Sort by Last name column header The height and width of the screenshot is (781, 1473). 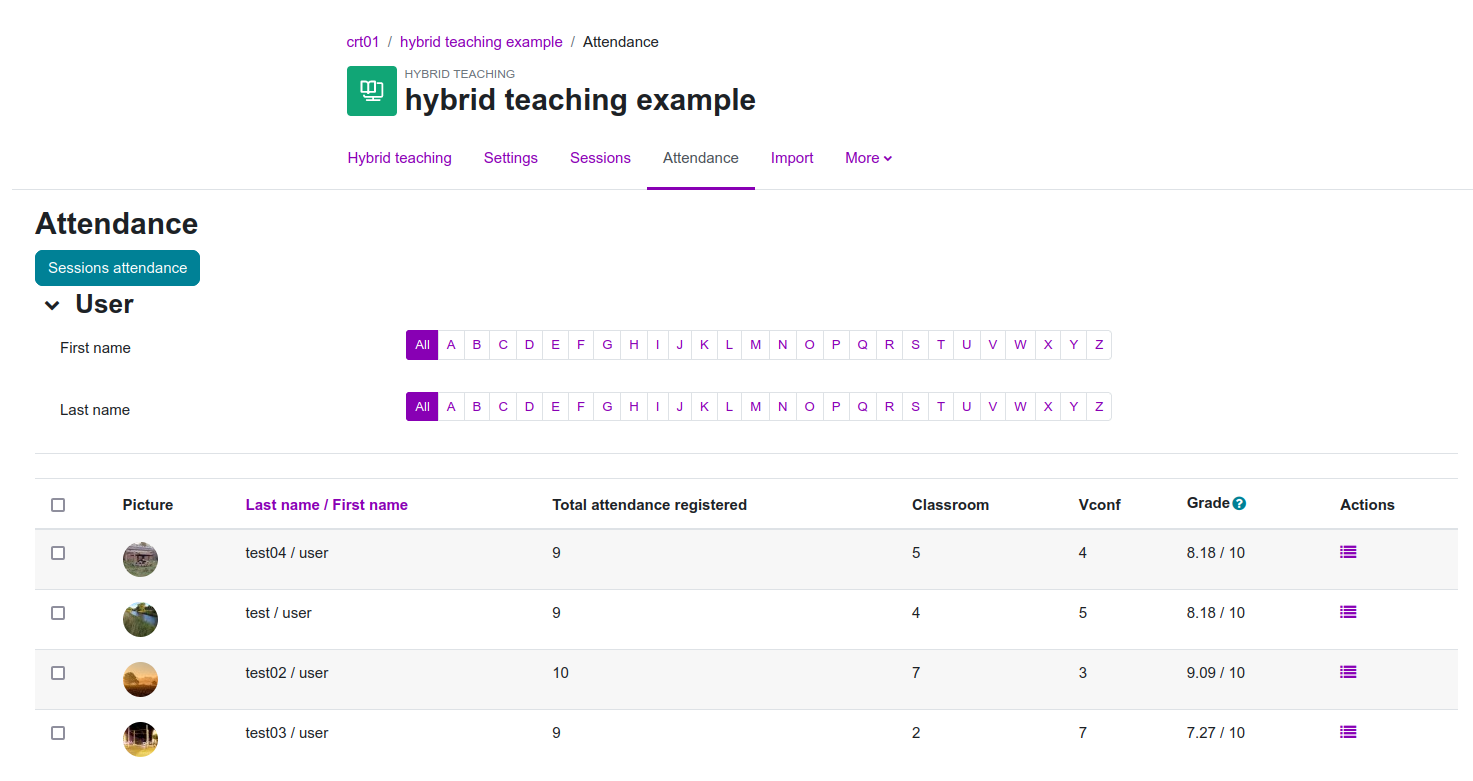click(x=282, y=505)
